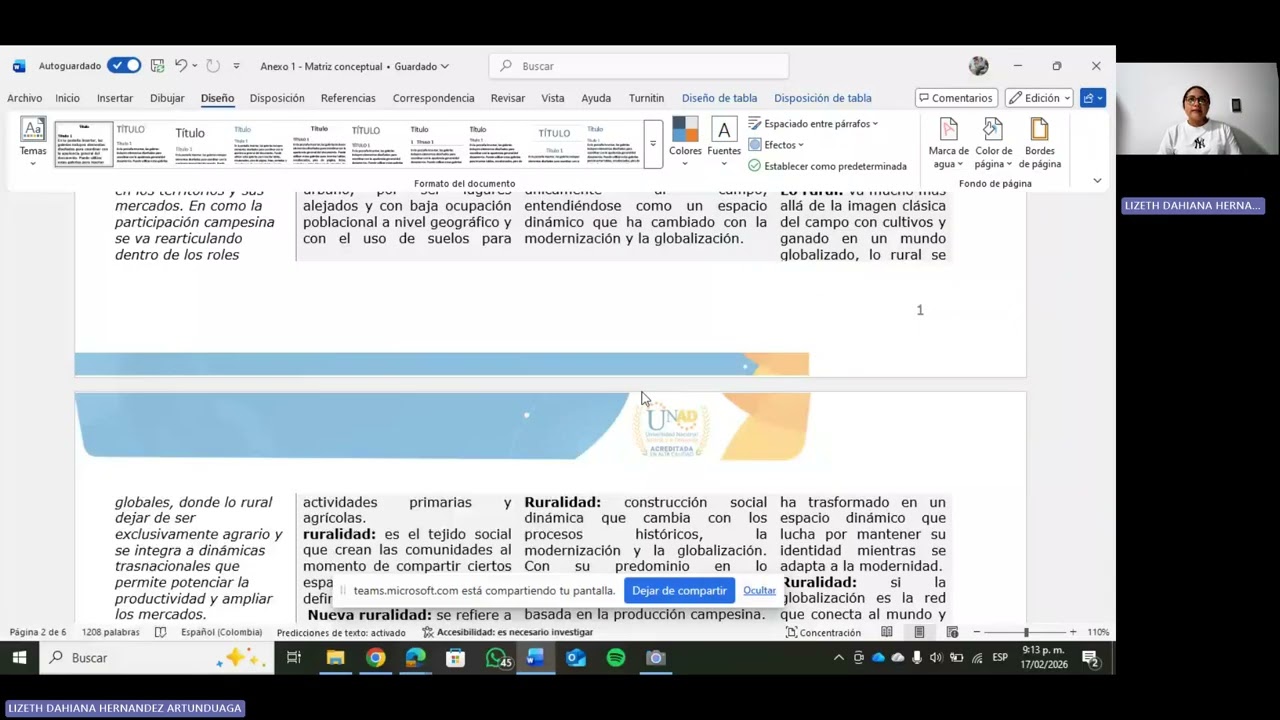Switch to the Disposición tab
1280x720 pixels.
coord(277,98)
